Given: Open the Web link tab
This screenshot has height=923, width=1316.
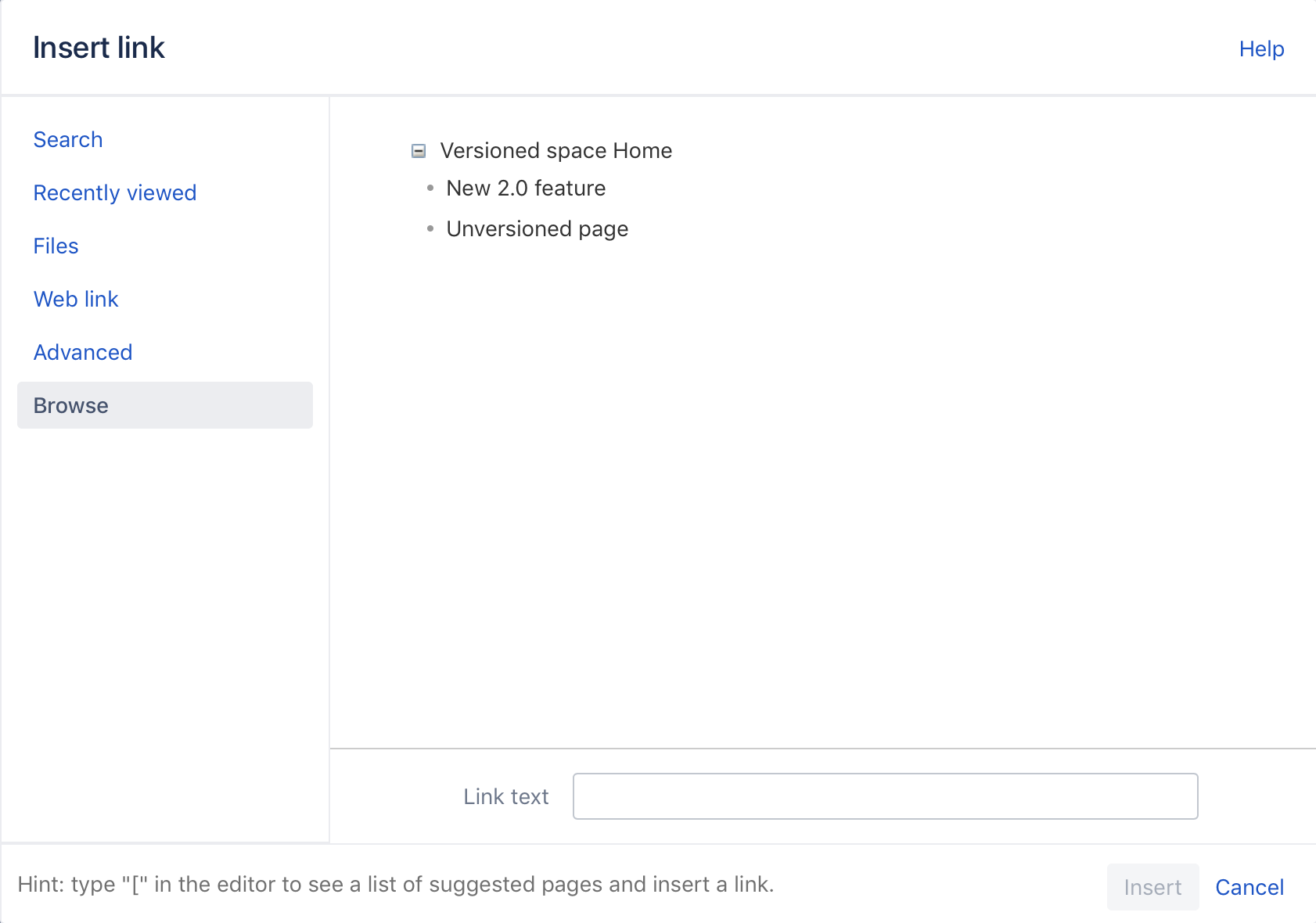Looking at the screenshot, I should (76, 300).
